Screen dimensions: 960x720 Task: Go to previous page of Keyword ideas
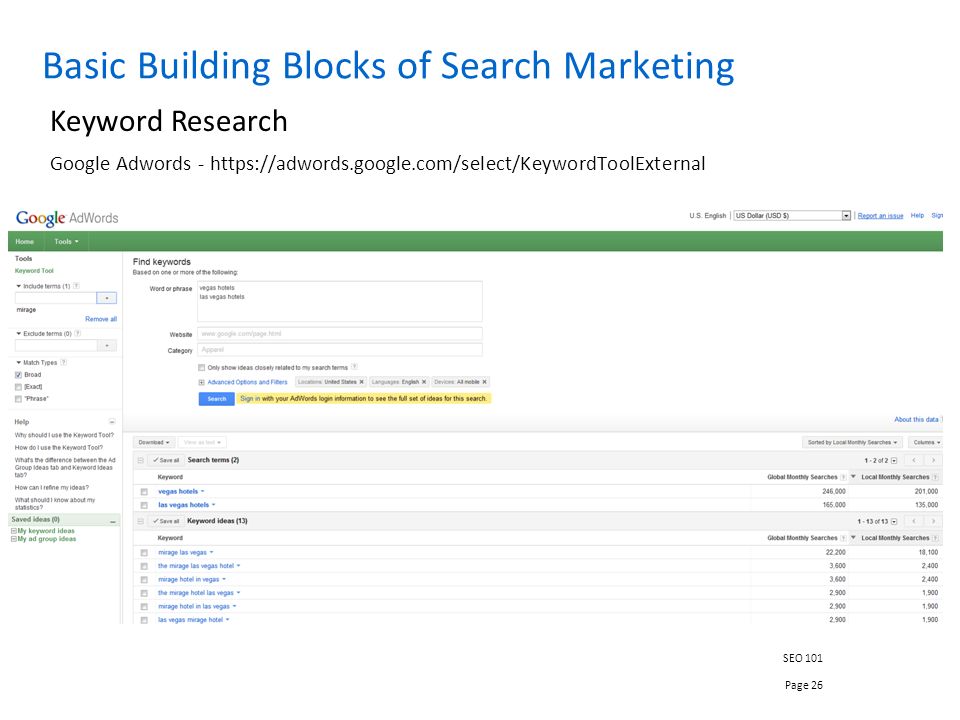pos(914,522)
